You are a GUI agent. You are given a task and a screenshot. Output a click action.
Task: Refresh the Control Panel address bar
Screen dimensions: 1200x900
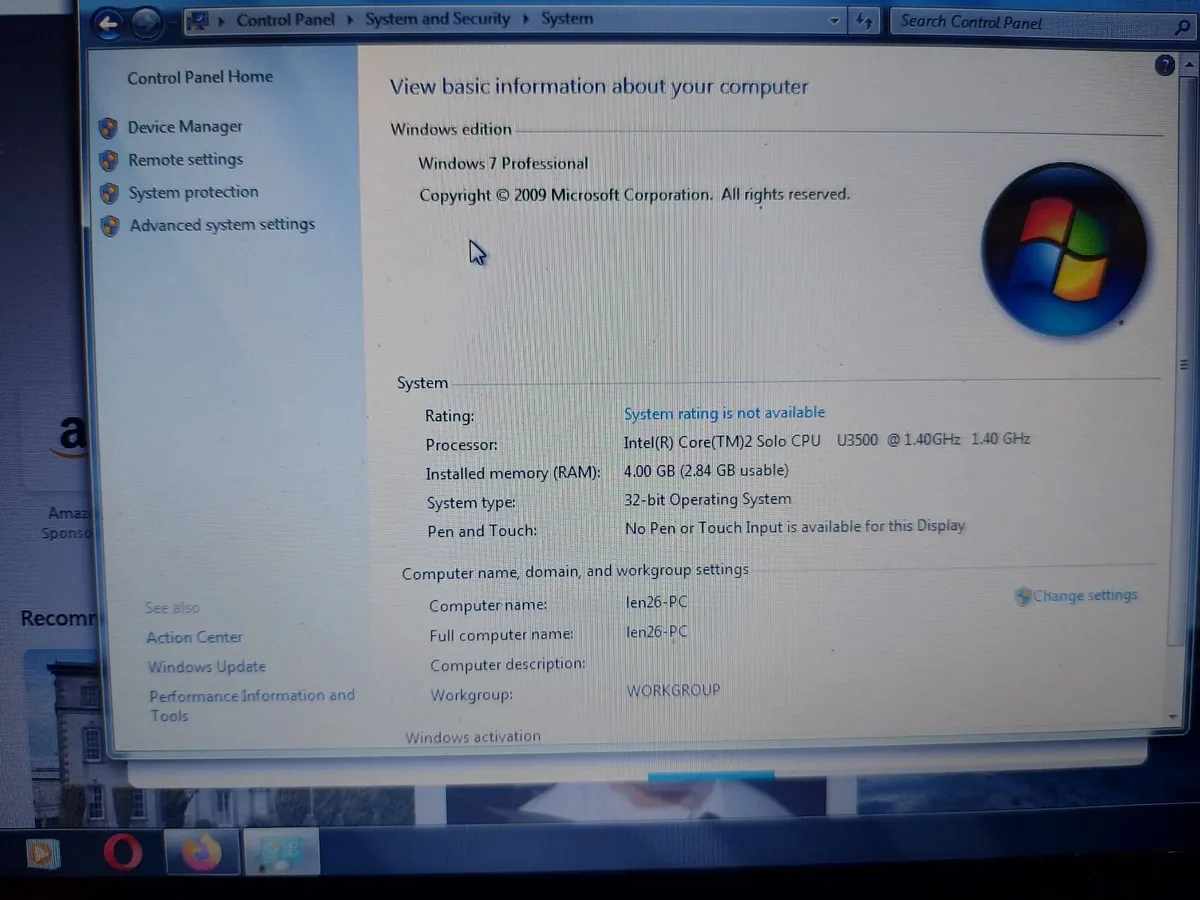pyautogui.click(x=865, y=21)
